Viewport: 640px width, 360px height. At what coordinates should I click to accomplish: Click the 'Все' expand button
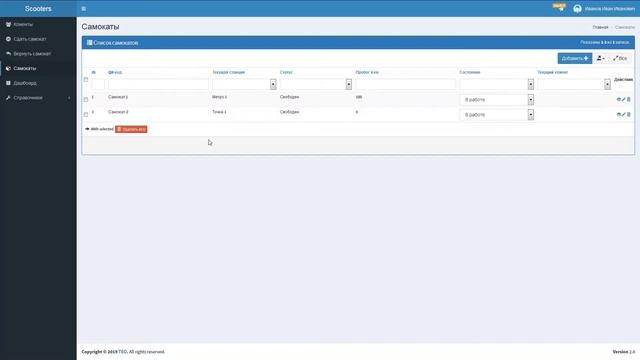point(620,58)
